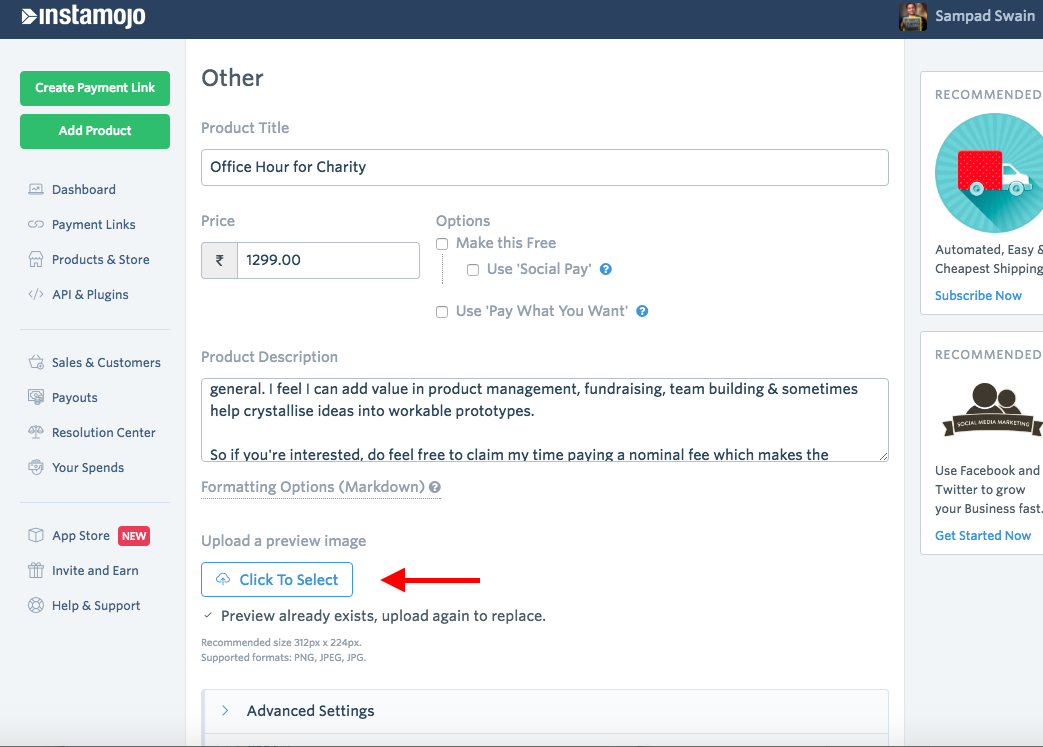Click the Products & Store shop icon
1043x747 pixels.
coord(36,260)
